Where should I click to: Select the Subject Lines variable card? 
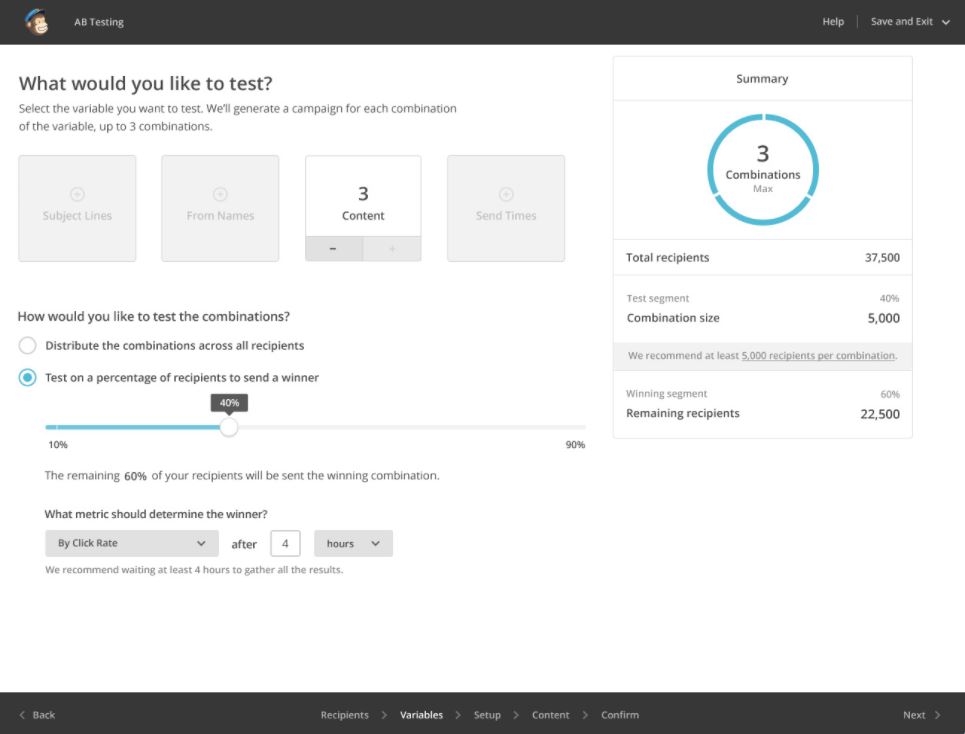tap(77, 208)
